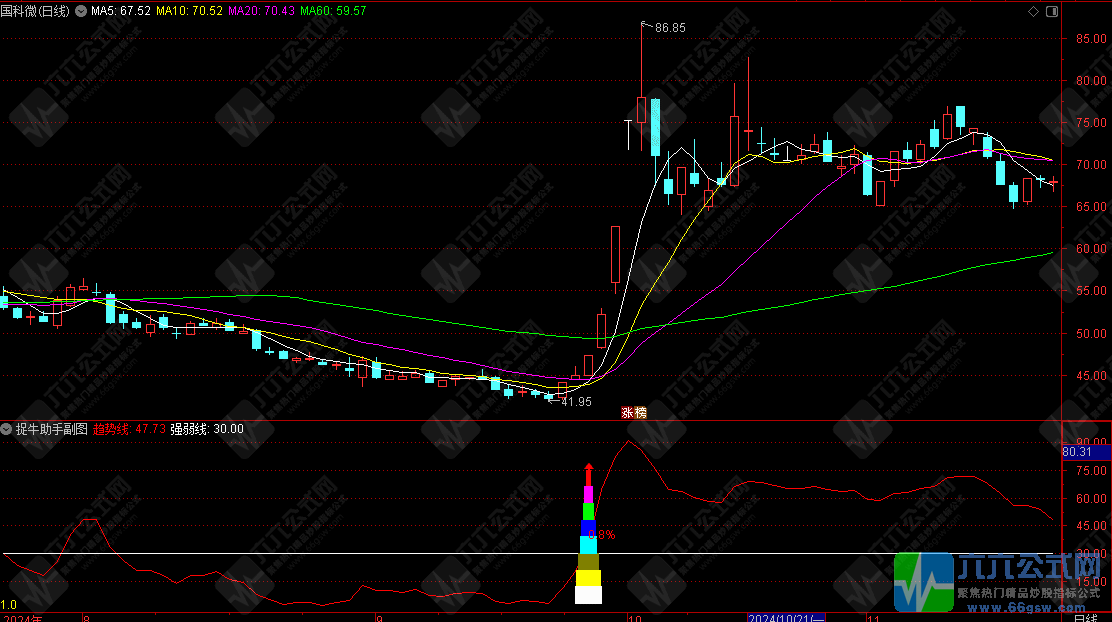The height and width of the screenshot is (622, 1112).
Task: Select the MA5 moving average label
Action: [121, 11]
